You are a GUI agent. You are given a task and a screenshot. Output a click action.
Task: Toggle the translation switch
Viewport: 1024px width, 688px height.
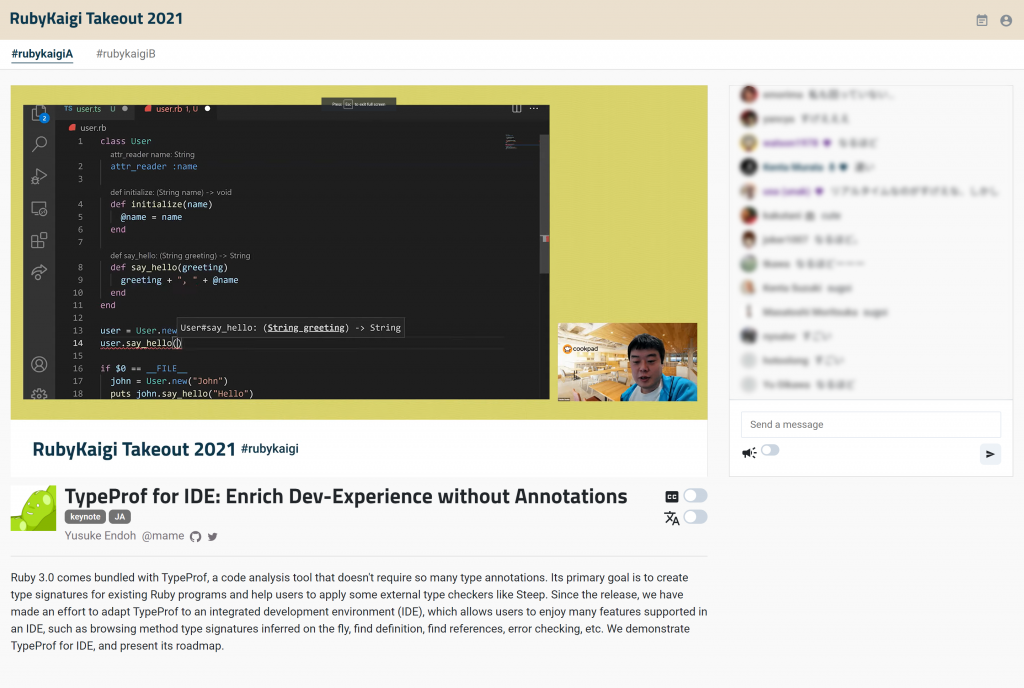coord(695,517)
